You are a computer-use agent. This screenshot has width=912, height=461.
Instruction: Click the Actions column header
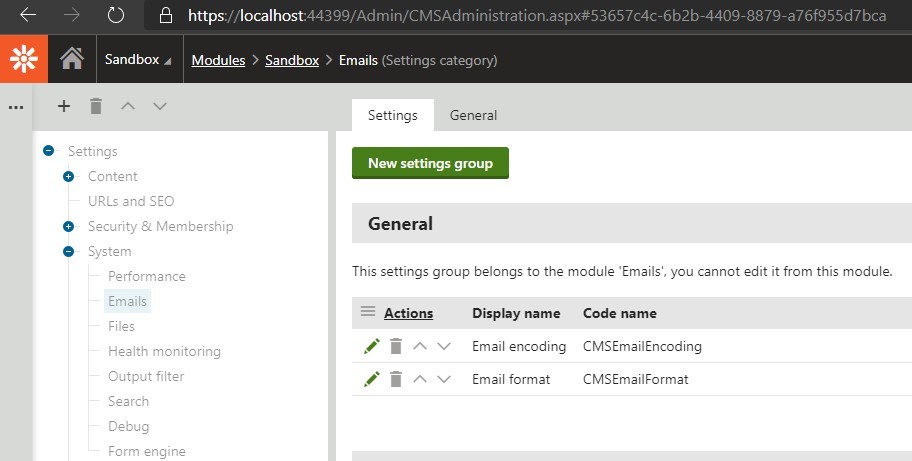click(408, 313)
